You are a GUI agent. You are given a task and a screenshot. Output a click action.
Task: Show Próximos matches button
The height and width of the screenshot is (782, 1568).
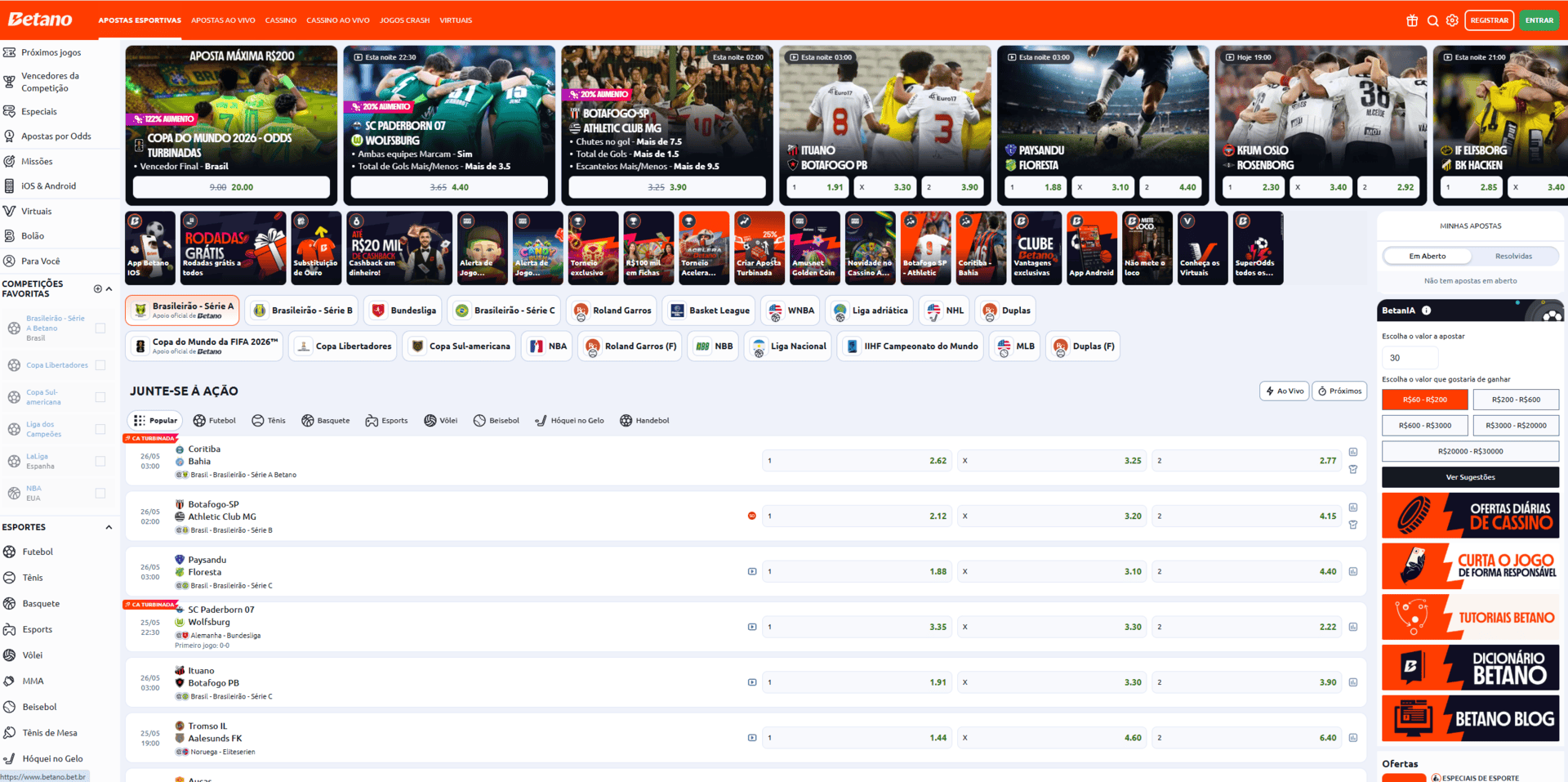(1339, 391)
